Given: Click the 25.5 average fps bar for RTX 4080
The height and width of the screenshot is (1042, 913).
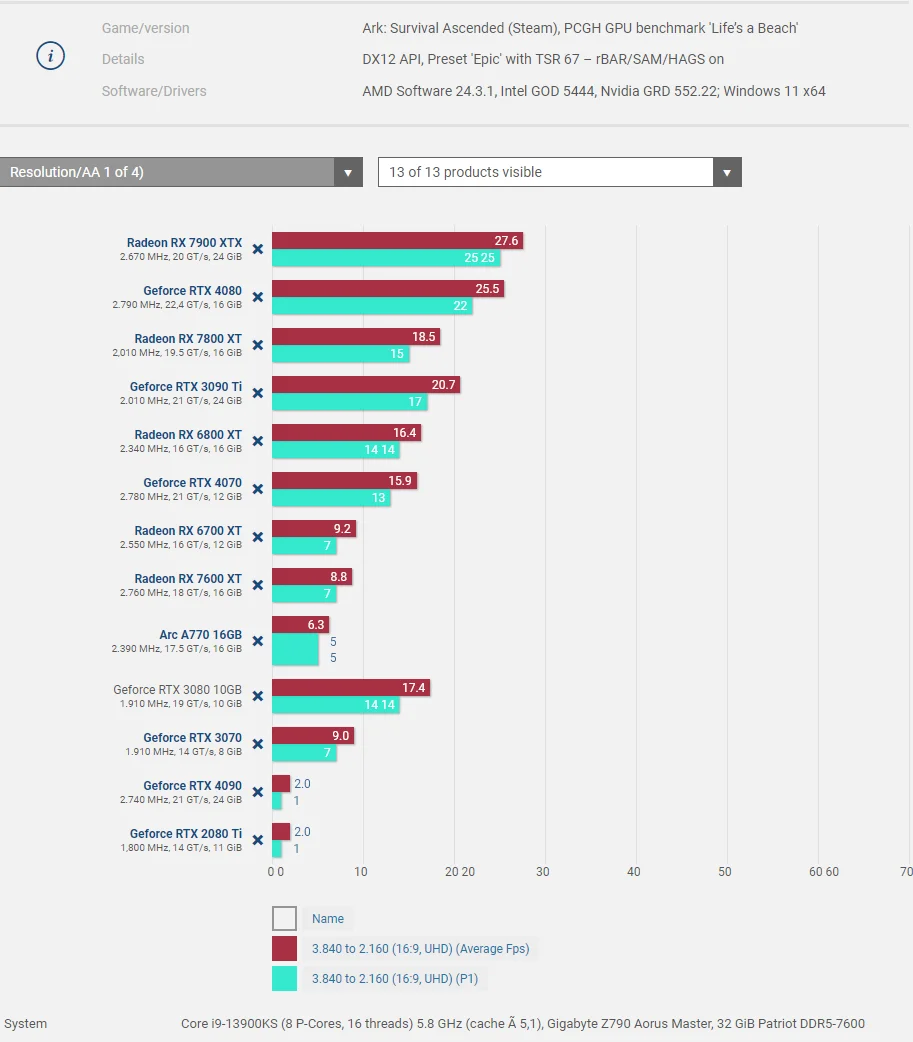Looking at the screenshot, I should 388,288.
